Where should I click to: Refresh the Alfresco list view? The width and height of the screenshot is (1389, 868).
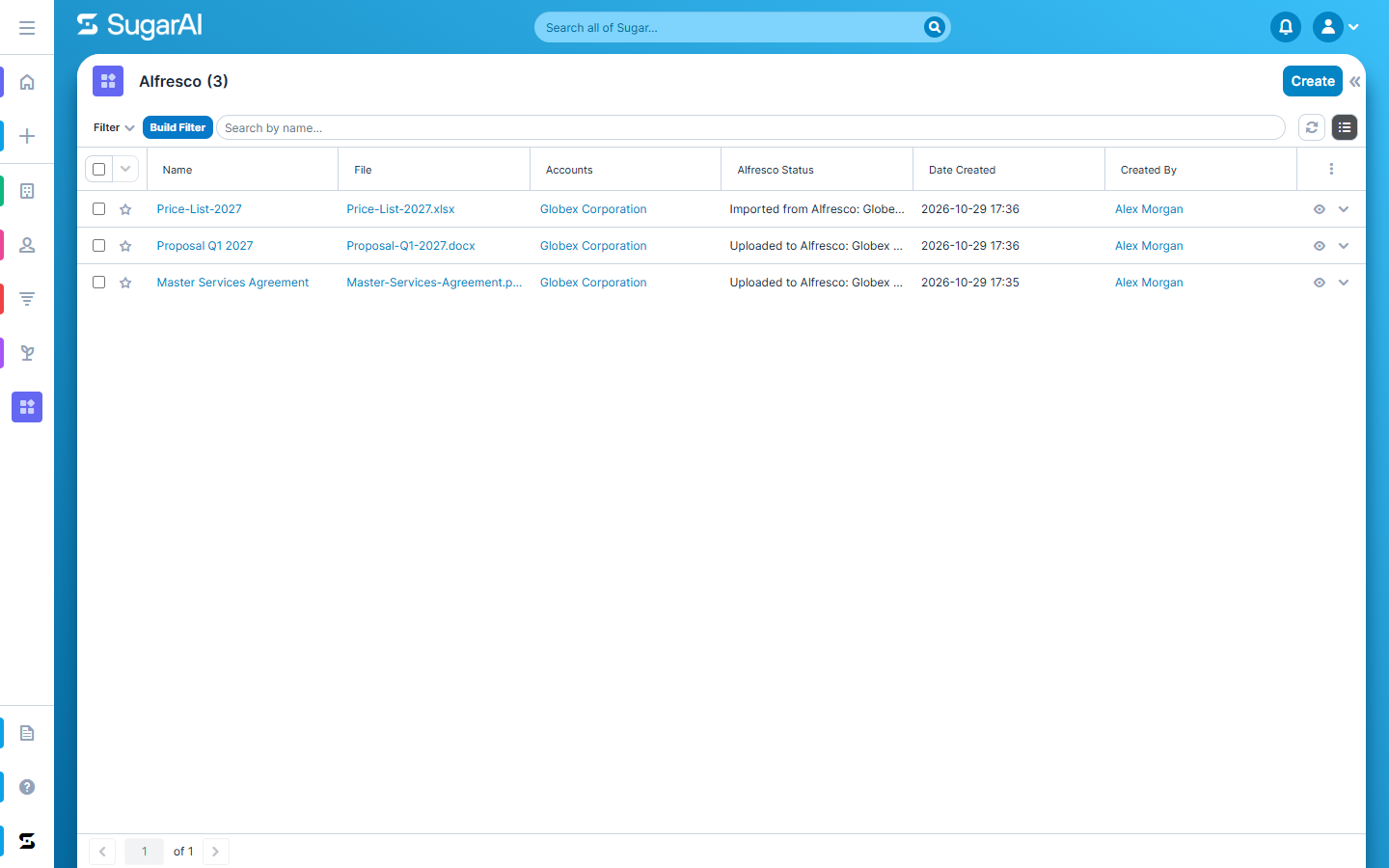tap(1312, 127)
